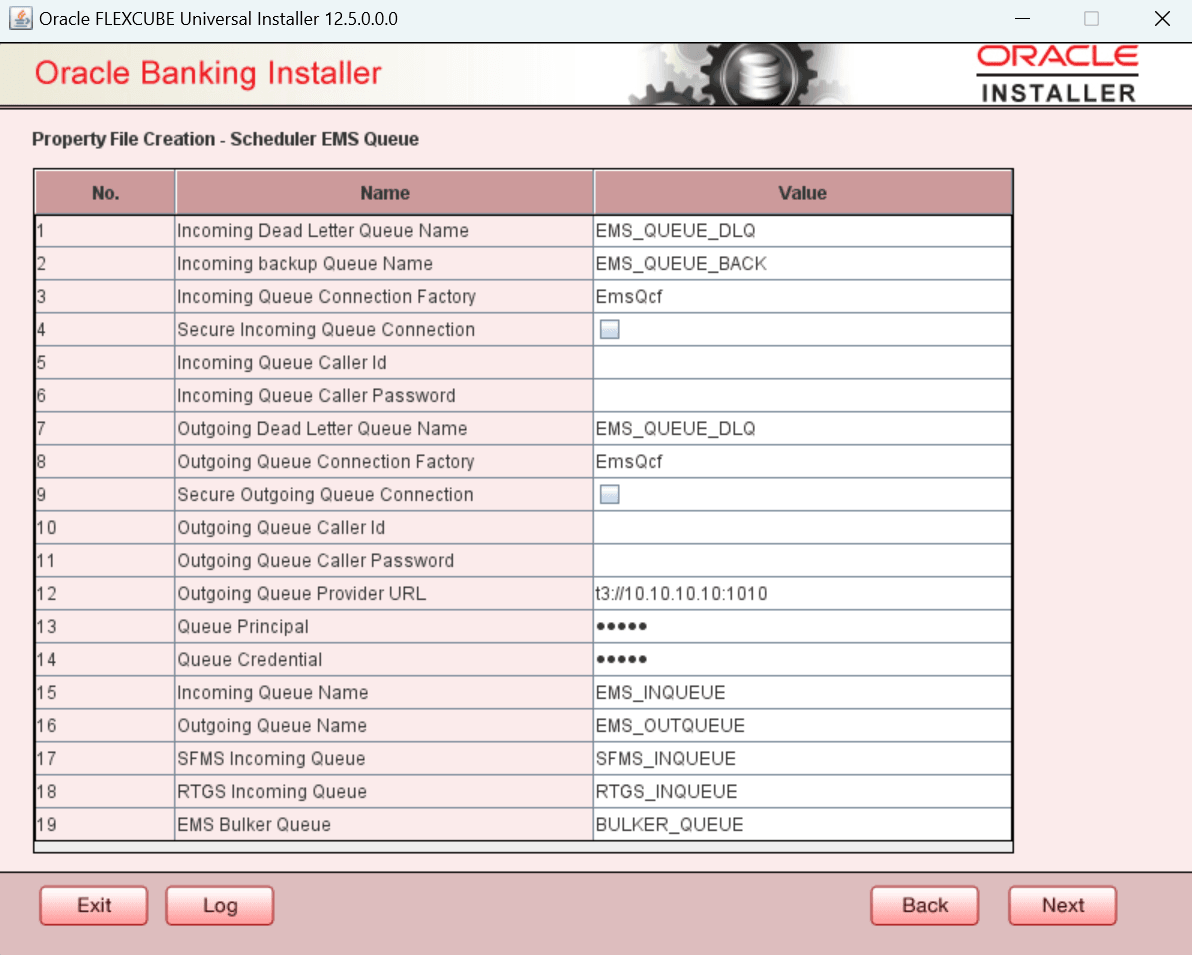Screen dimensions: 1192x955
Task: Select 'Queue Credential' label
Action: click(x=249, y=659)
